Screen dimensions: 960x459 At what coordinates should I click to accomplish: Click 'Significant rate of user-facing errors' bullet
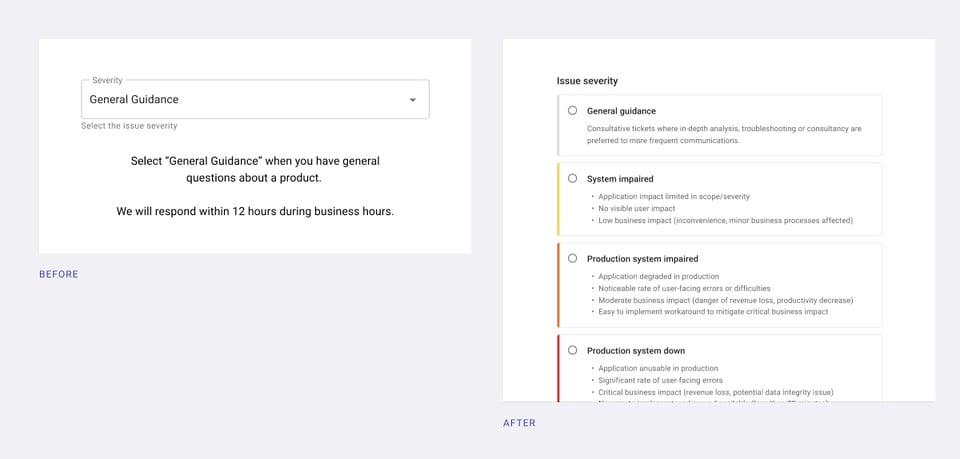(661, 380)
